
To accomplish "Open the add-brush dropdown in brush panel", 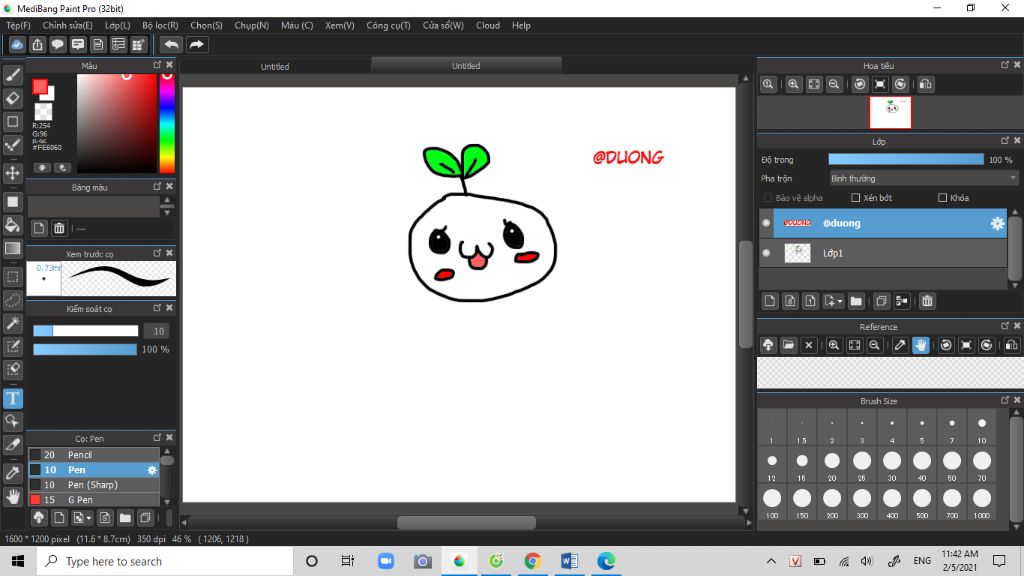I will click(x=89, y=518).
